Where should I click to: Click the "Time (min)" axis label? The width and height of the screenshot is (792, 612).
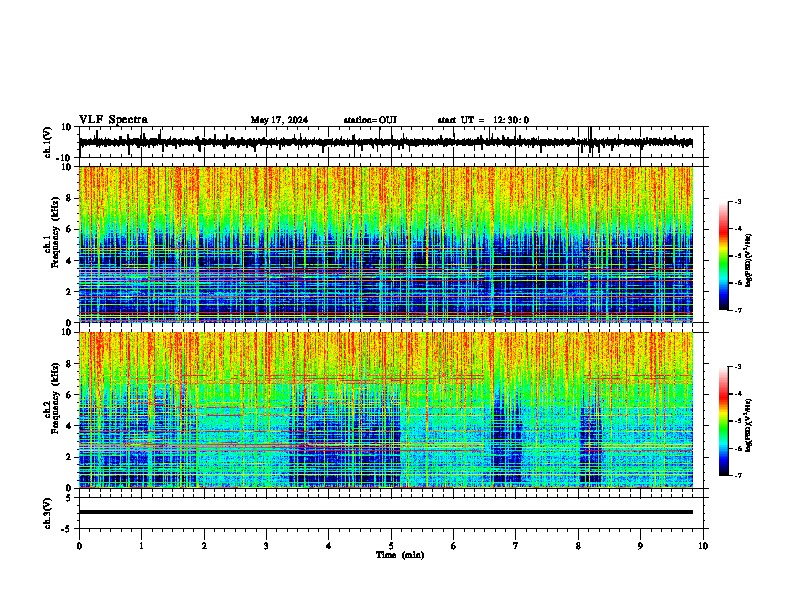click(x=400, y=555)
